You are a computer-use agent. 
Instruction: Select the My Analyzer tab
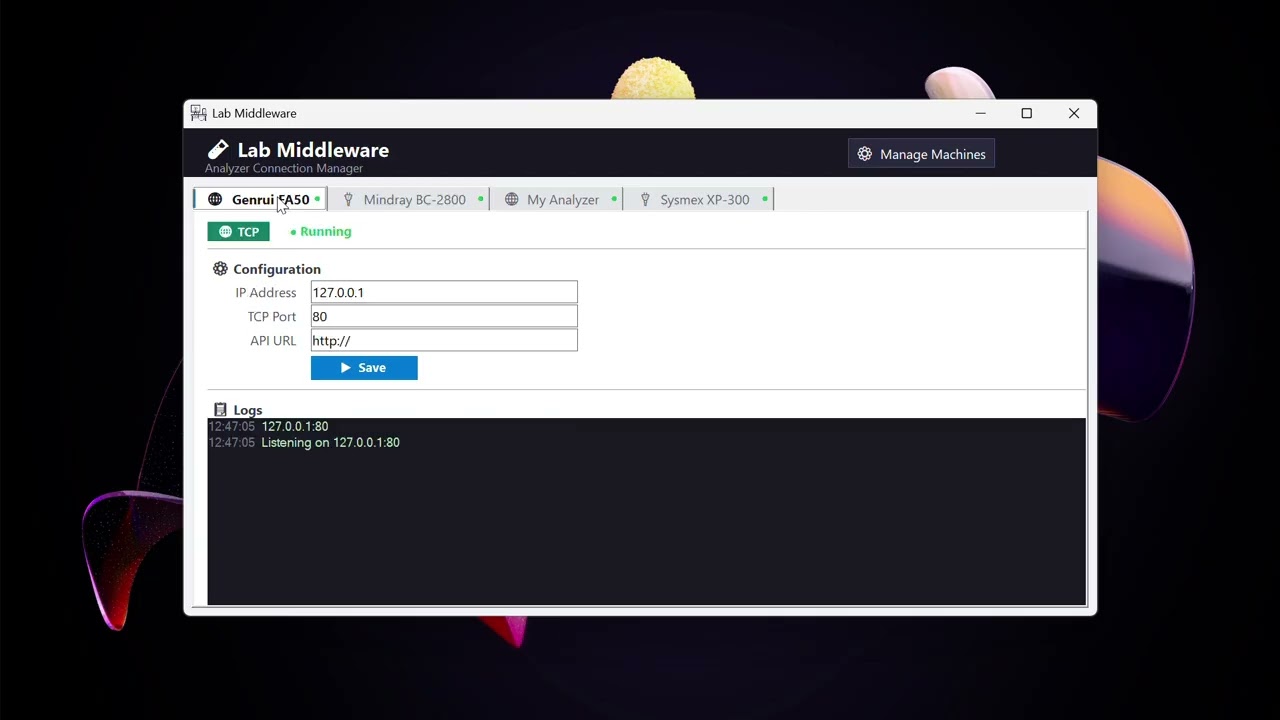(556, 200)
